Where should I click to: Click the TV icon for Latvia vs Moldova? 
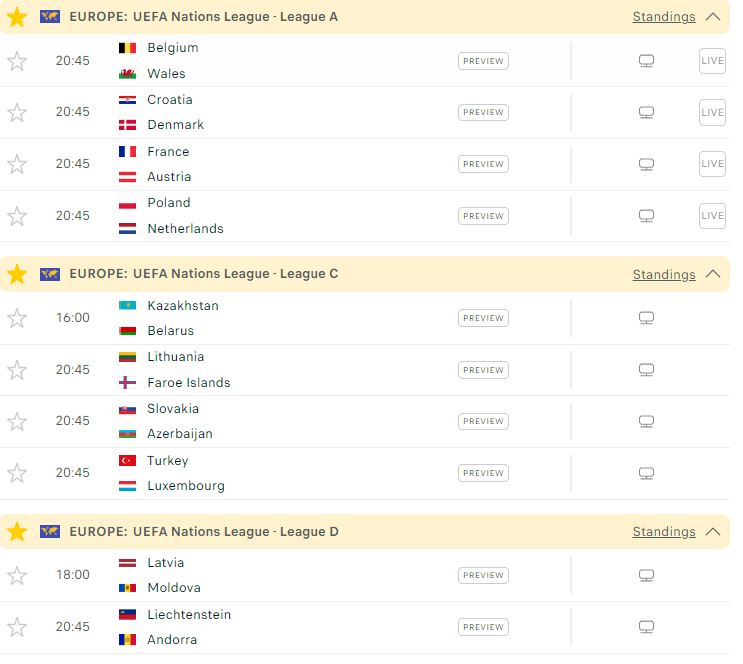646,575
